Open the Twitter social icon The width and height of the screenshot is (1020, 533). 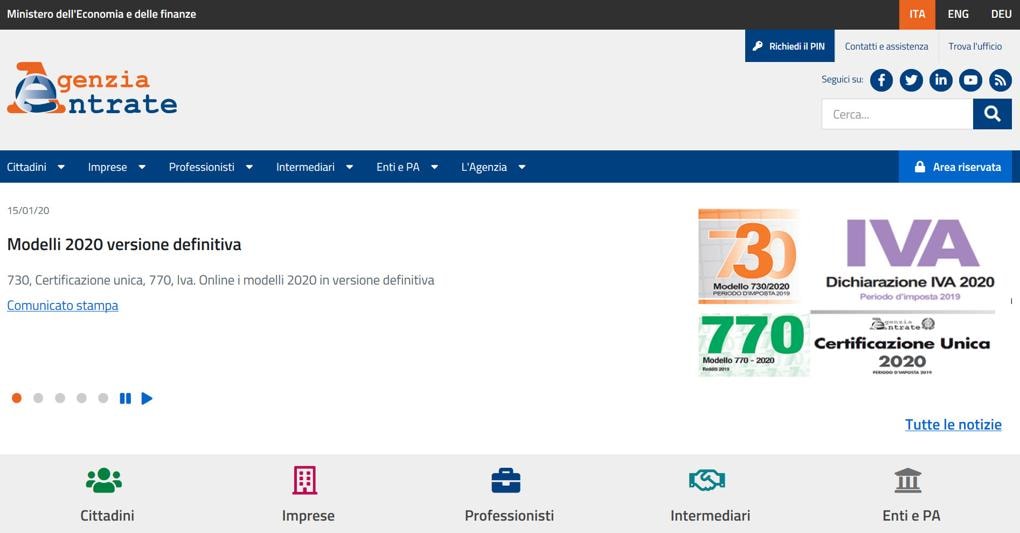click(911, 80)
